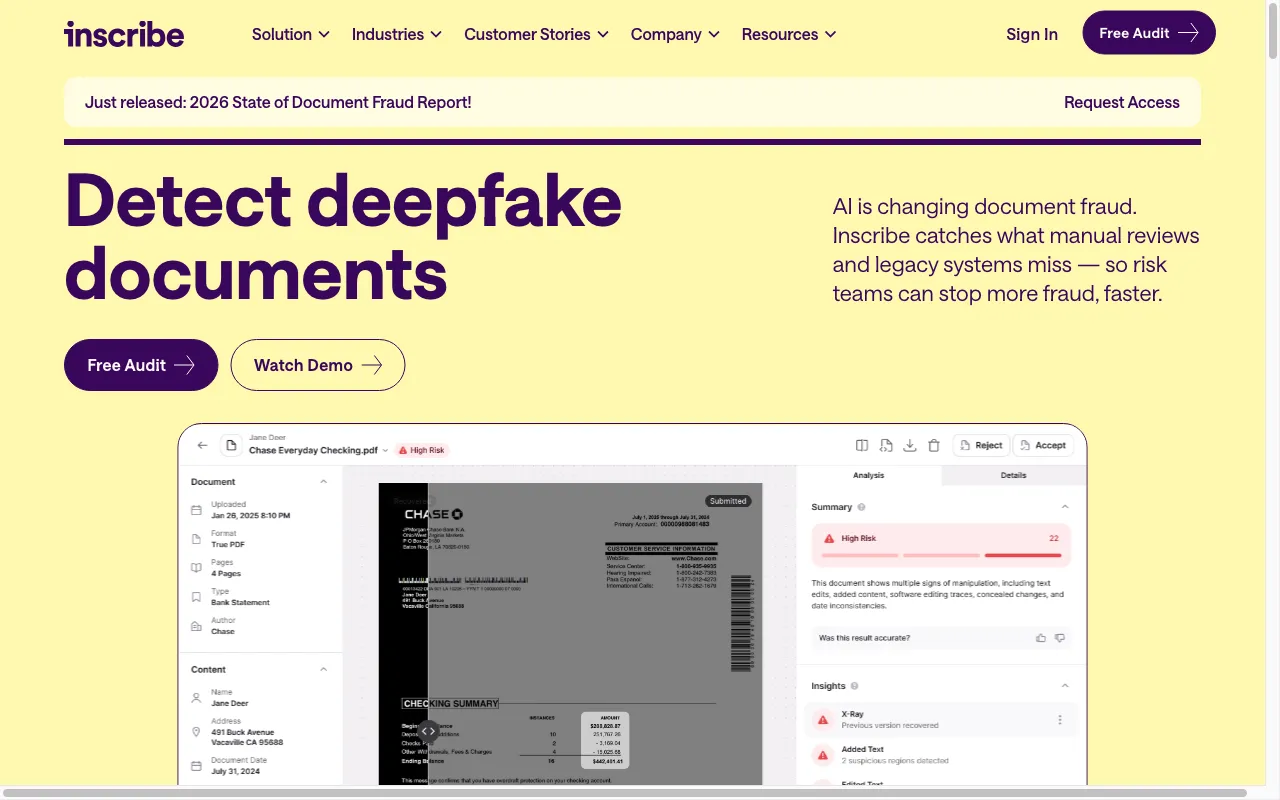Collapse the Summary section chevron
Image resolution: width=1280 pixels, height=800 pixels.
[x=1065, y=507]
